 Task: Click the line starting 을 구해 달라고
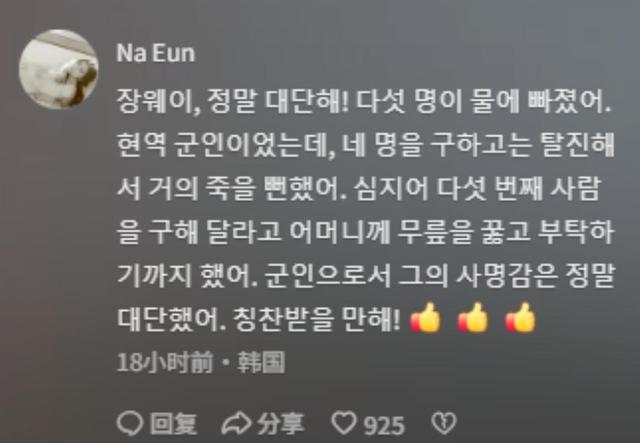coord(366,232)
